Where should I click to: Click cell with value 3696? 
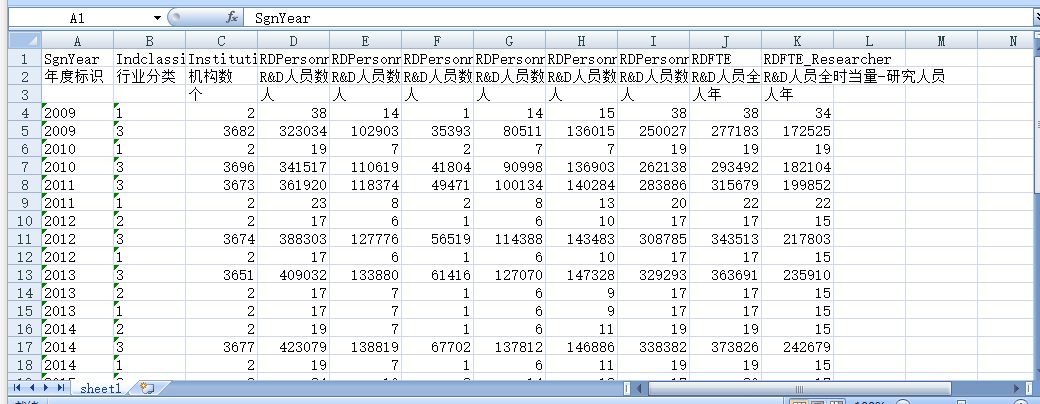coord(222,167)
